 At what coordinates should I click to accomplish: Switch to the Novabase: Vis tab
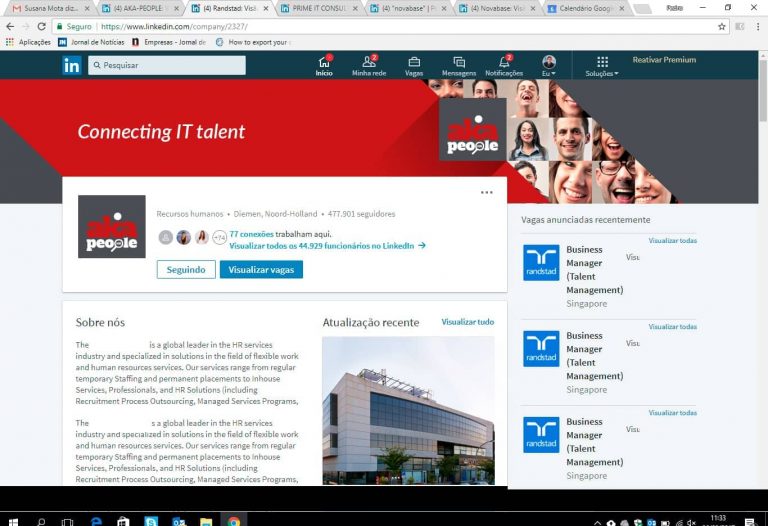pos(496,8)
